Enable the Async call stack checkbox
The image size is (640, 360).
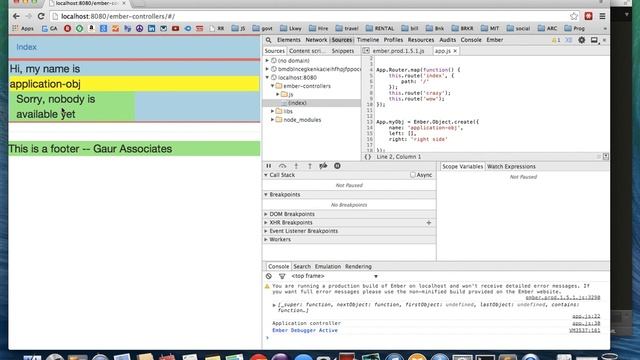(413, 175)
